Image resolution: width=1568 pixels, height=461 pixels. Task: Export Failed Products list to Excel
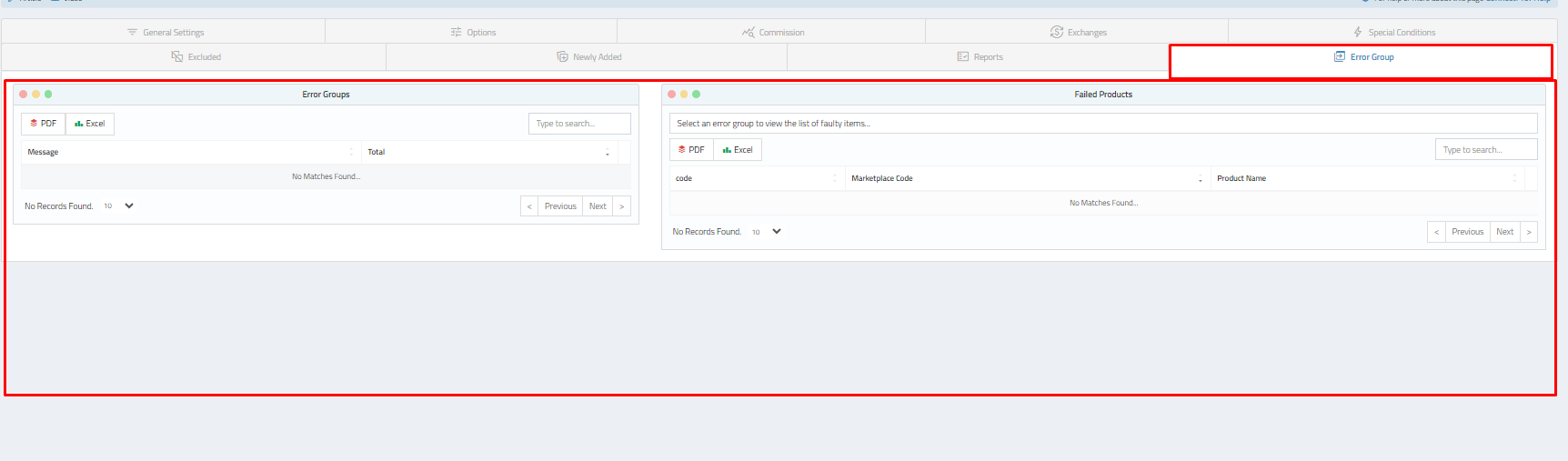738,150
